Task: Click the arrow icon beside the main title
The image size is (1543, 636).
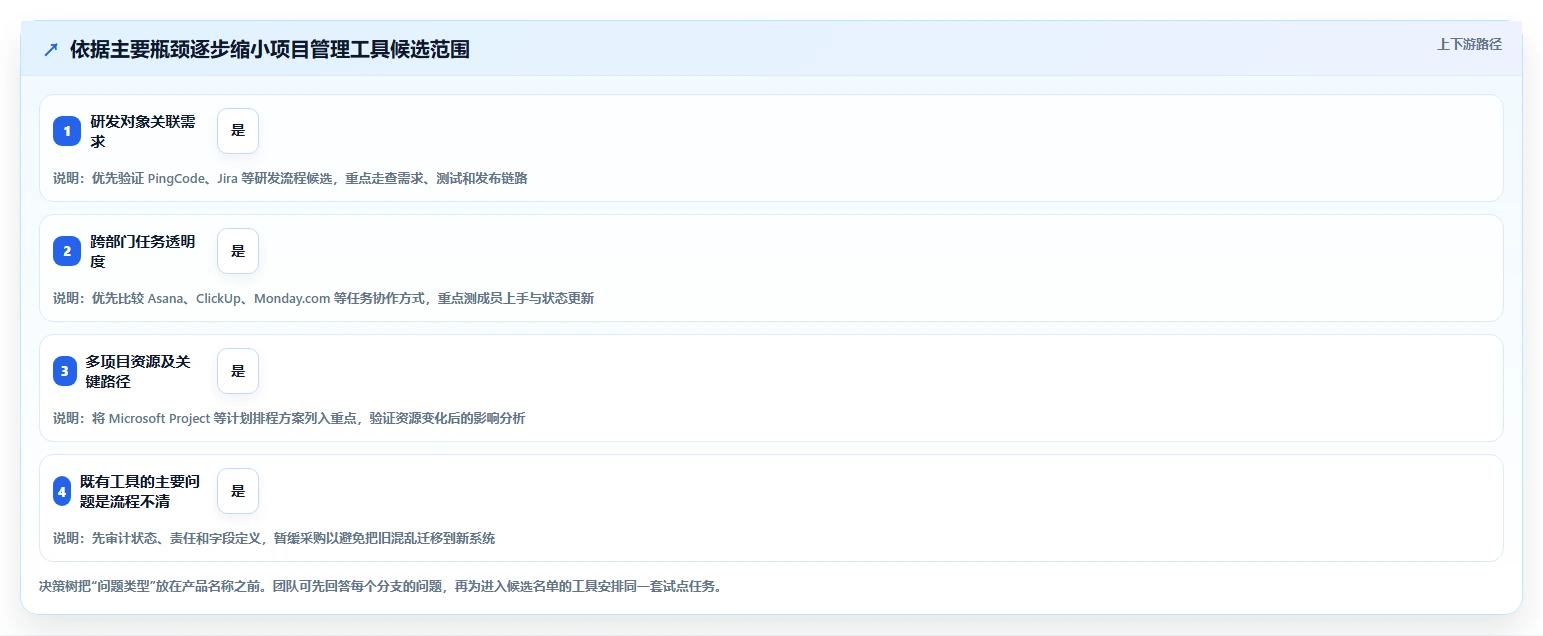Action: coord(51,50)
